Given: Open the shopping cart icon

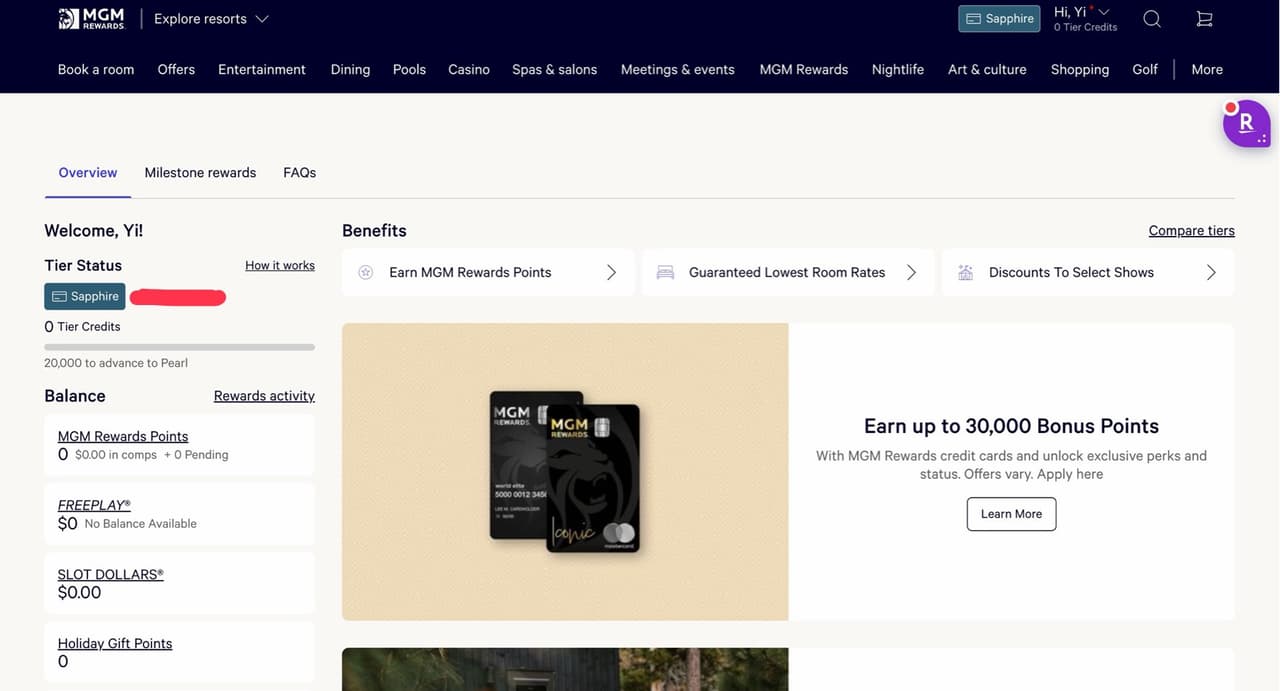Looking at the screenshot, I should (1204, 19).
